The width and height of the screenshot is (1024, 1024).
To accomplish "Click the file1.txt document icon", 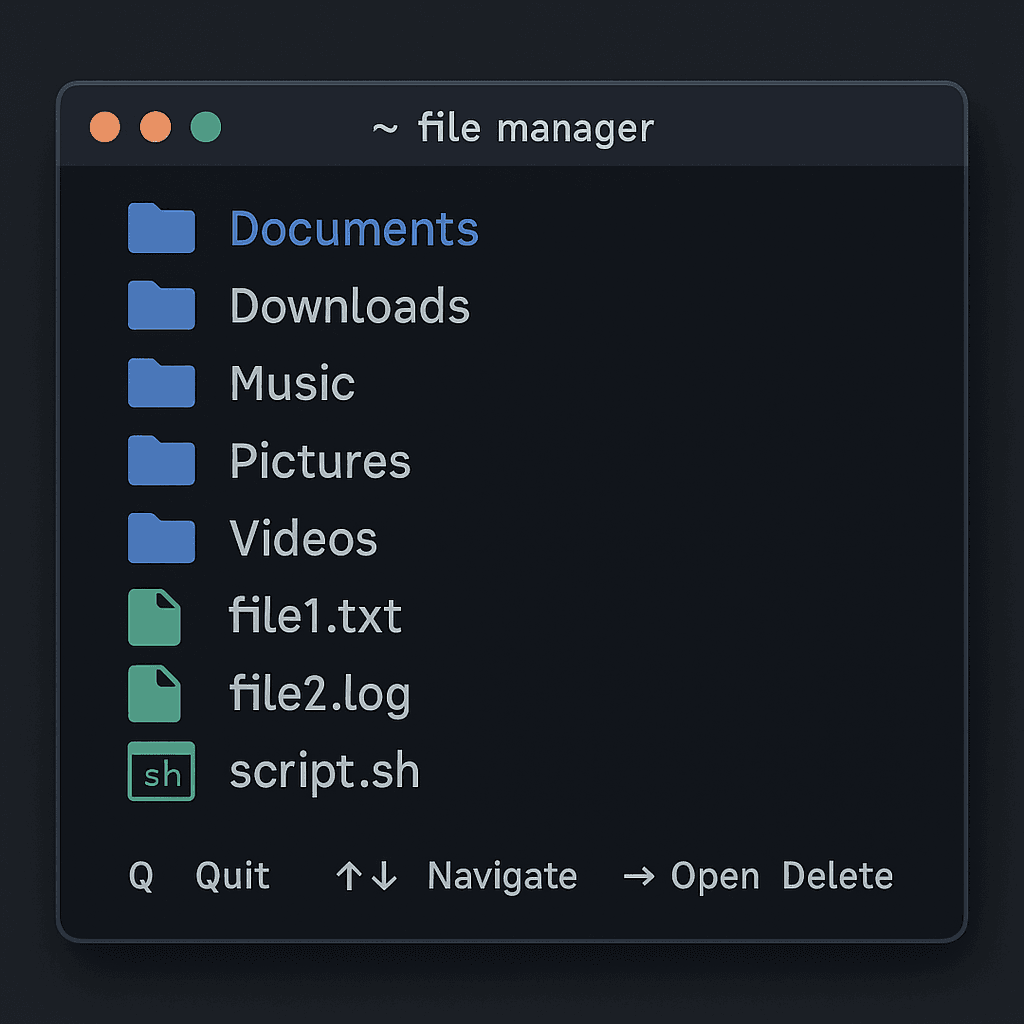I will (154, 617).
